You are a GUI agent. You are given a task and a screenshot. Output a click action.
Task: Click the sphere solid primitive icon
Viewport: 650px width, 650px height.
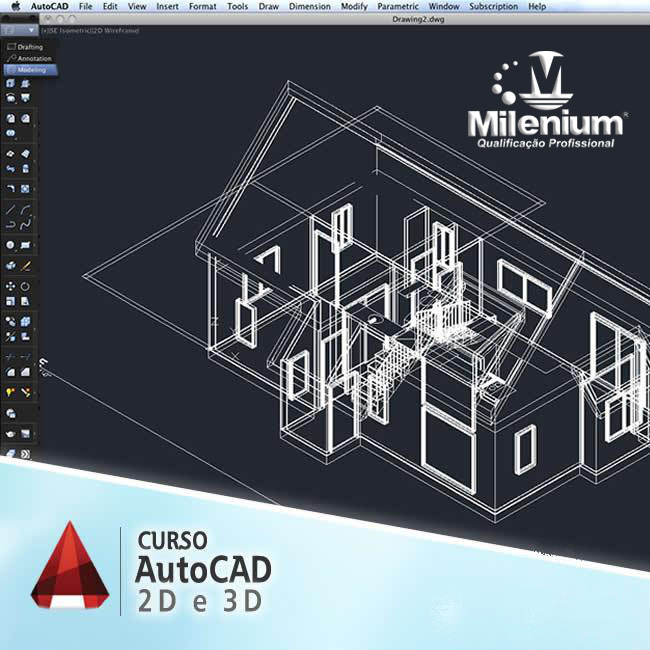point(10,244)
